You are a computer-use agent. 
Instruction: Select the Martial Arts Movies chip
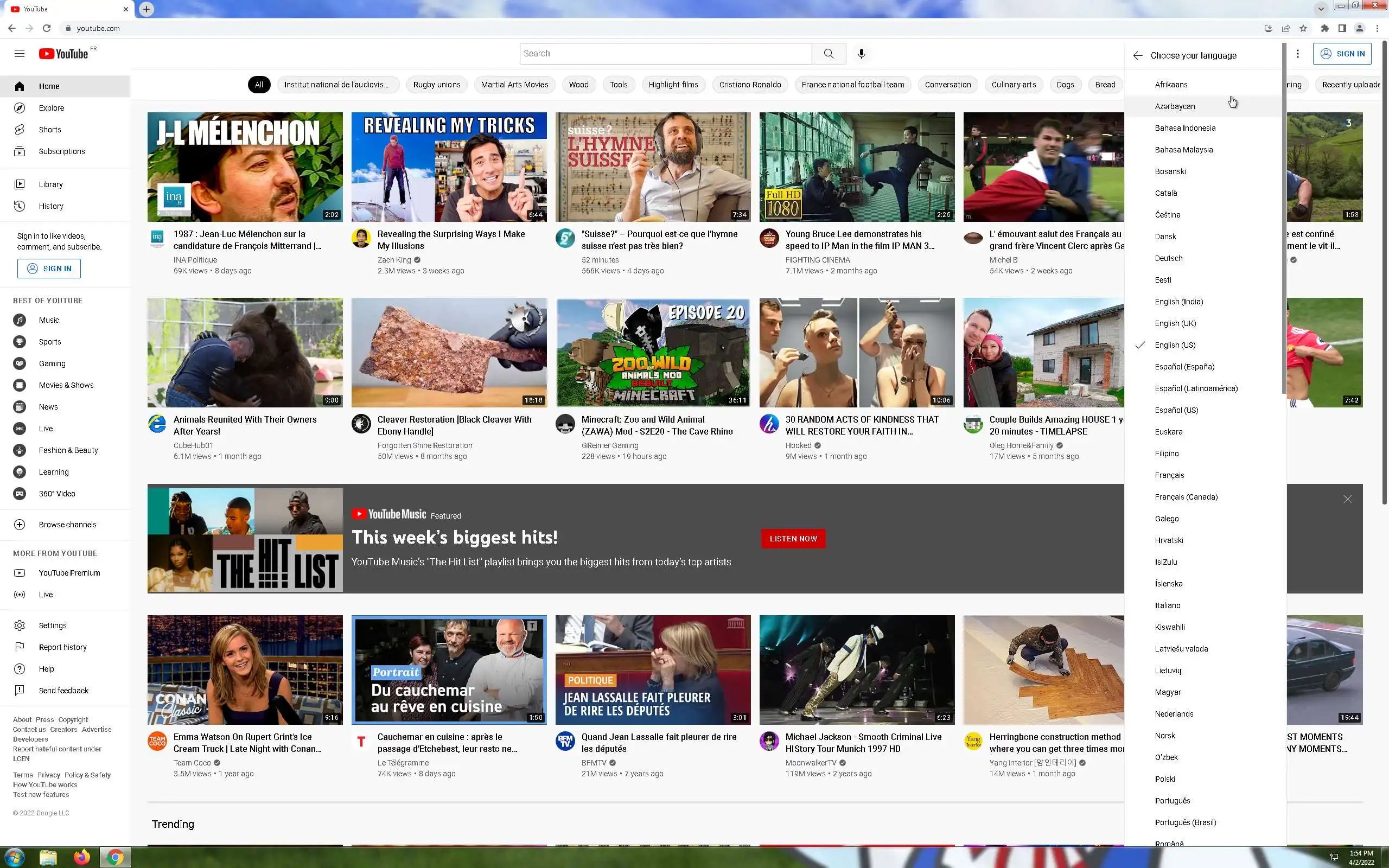[514, 85]
